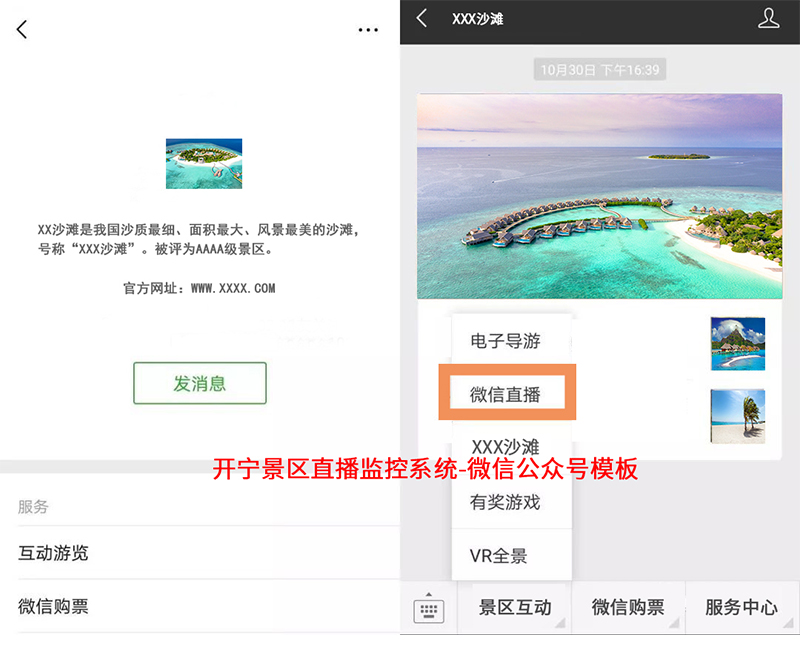The height and width of the screenshot is (650, 800).
Task: Tap the back arrow on profile page
Action: point(22,30)
